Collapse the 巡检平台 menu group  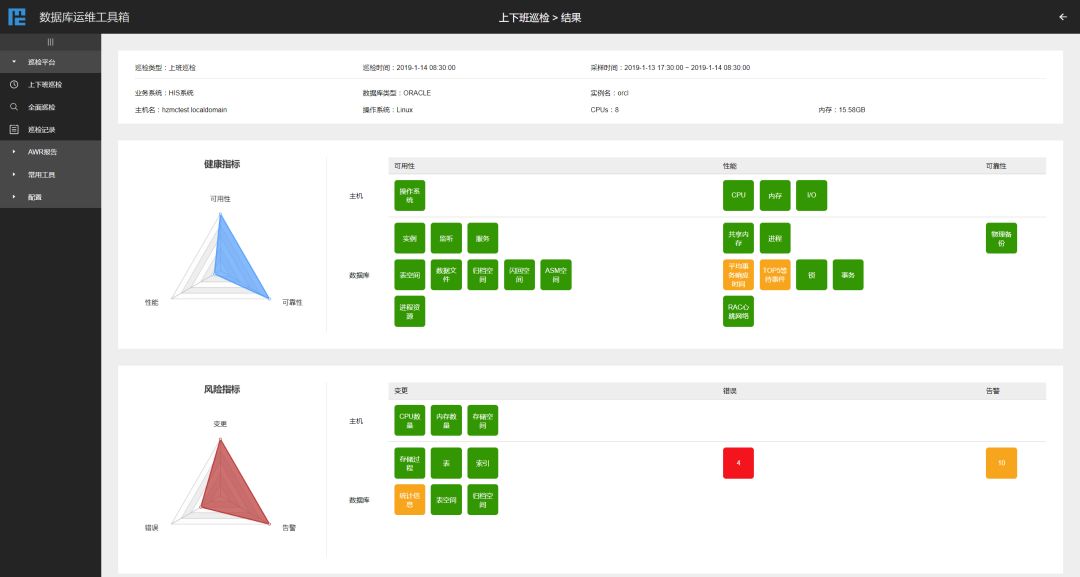click(50, 62)
